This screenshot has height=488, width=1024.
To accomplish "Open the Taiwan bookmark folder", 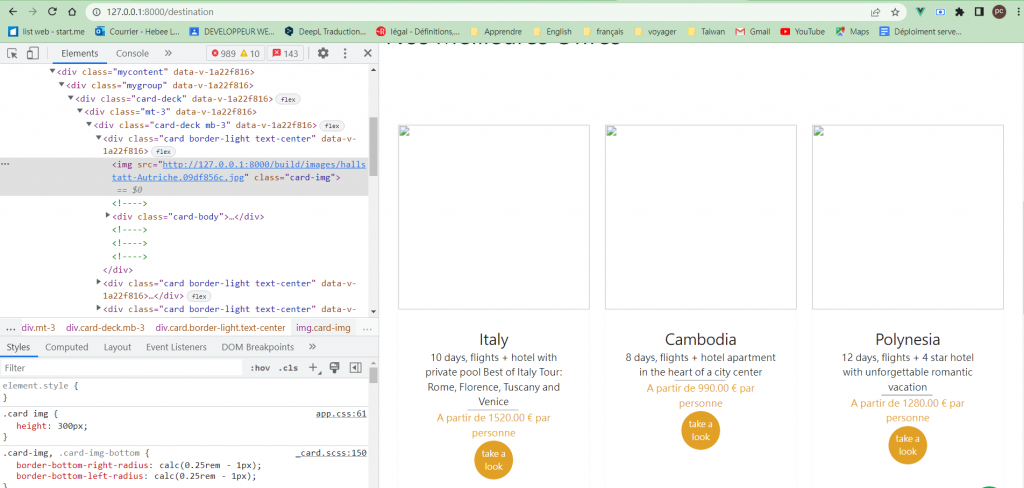I will pyautogui.click(x=707, y=31).
